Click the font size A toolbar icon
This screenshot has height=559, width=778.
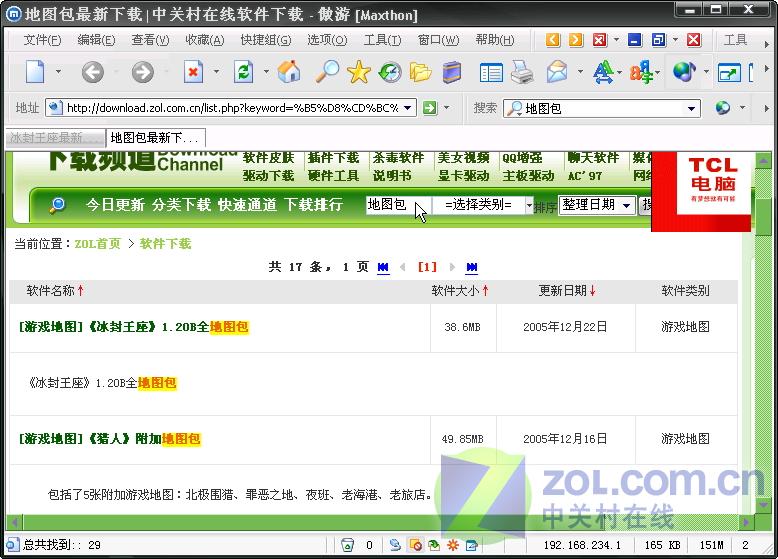point(603,72)
